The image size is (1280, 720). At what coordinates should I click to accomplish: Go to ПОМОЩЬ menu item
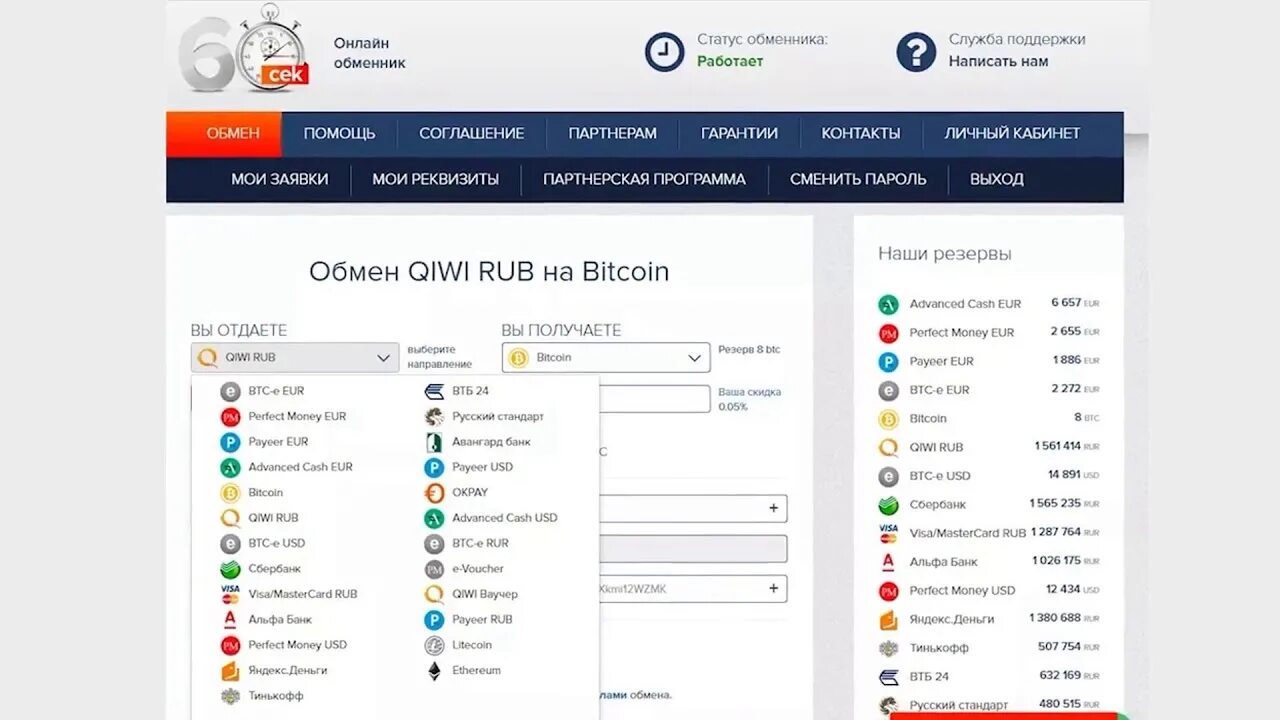point(340,133)
